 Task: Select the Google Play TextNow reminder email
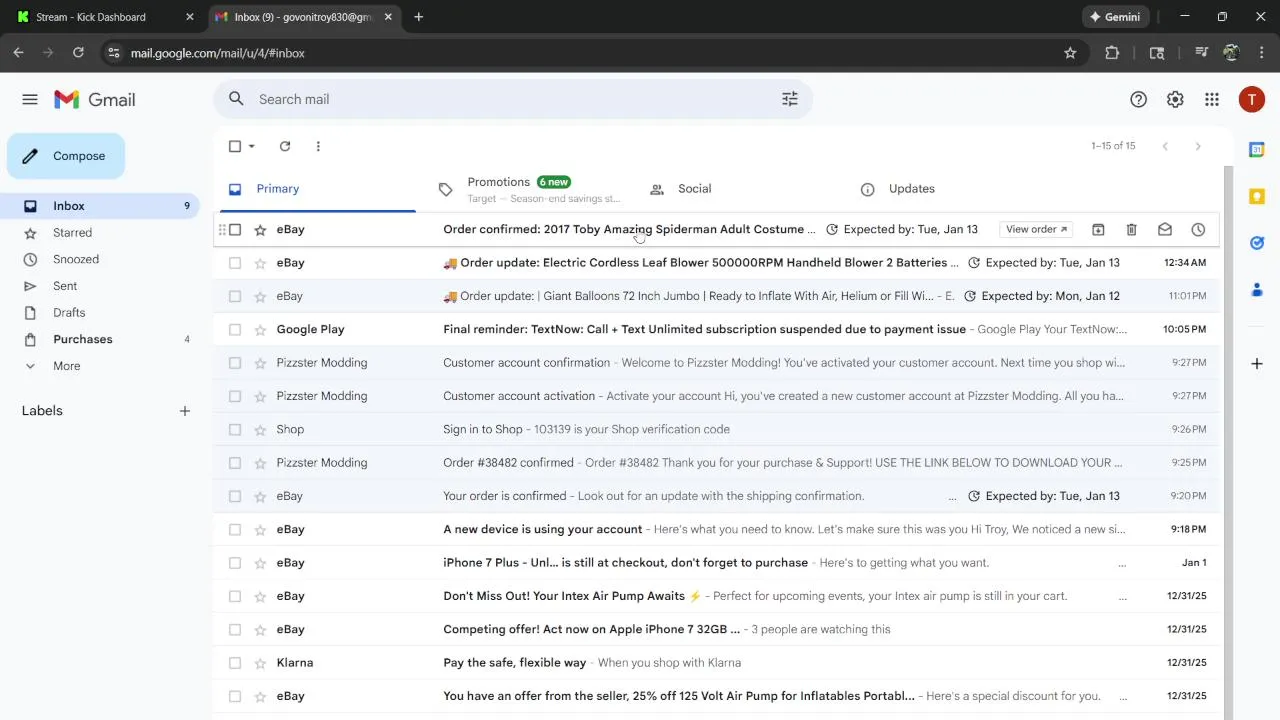point(235,329)
